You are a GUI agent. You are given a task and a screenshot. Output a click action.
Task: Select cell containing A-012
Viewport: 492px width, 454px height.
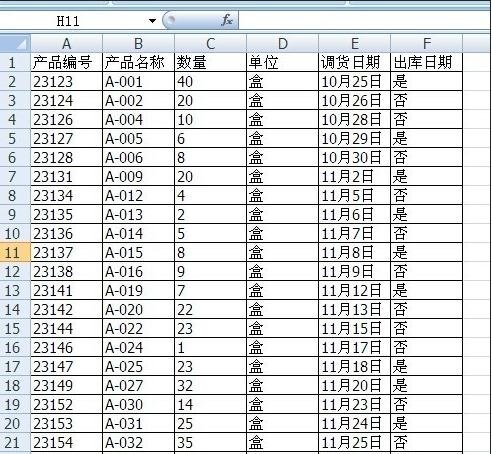coord(139,195)
